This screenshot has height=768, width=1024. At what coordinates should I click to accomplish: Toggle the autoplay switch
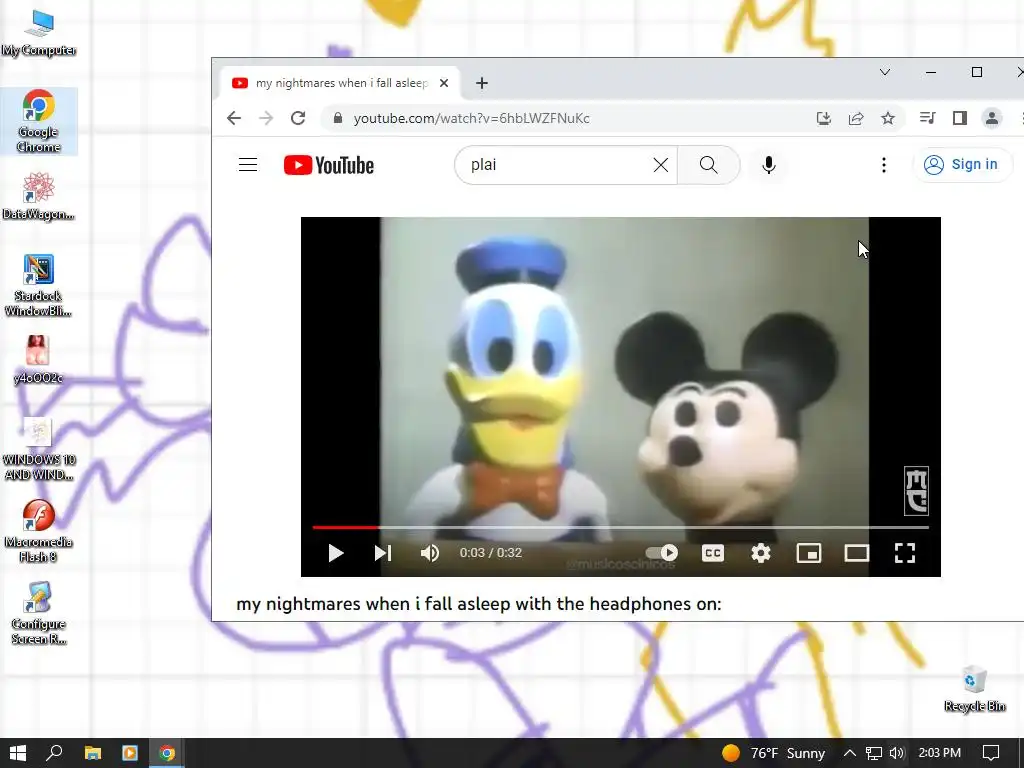click(662, 553)
